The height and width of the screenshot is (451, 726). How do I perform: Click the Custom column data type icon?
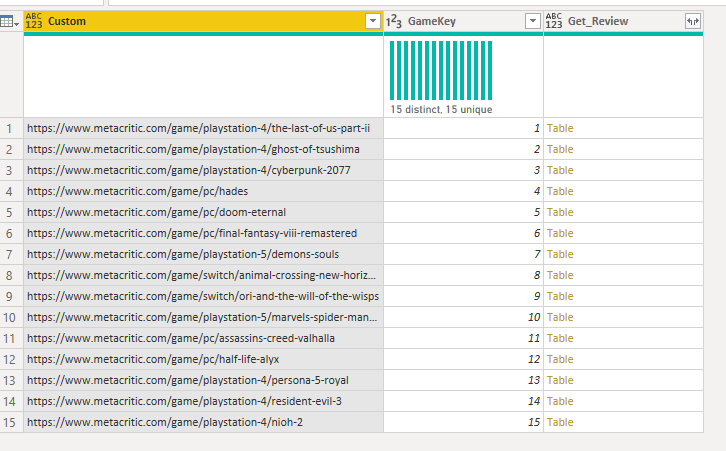coord(34,21)
